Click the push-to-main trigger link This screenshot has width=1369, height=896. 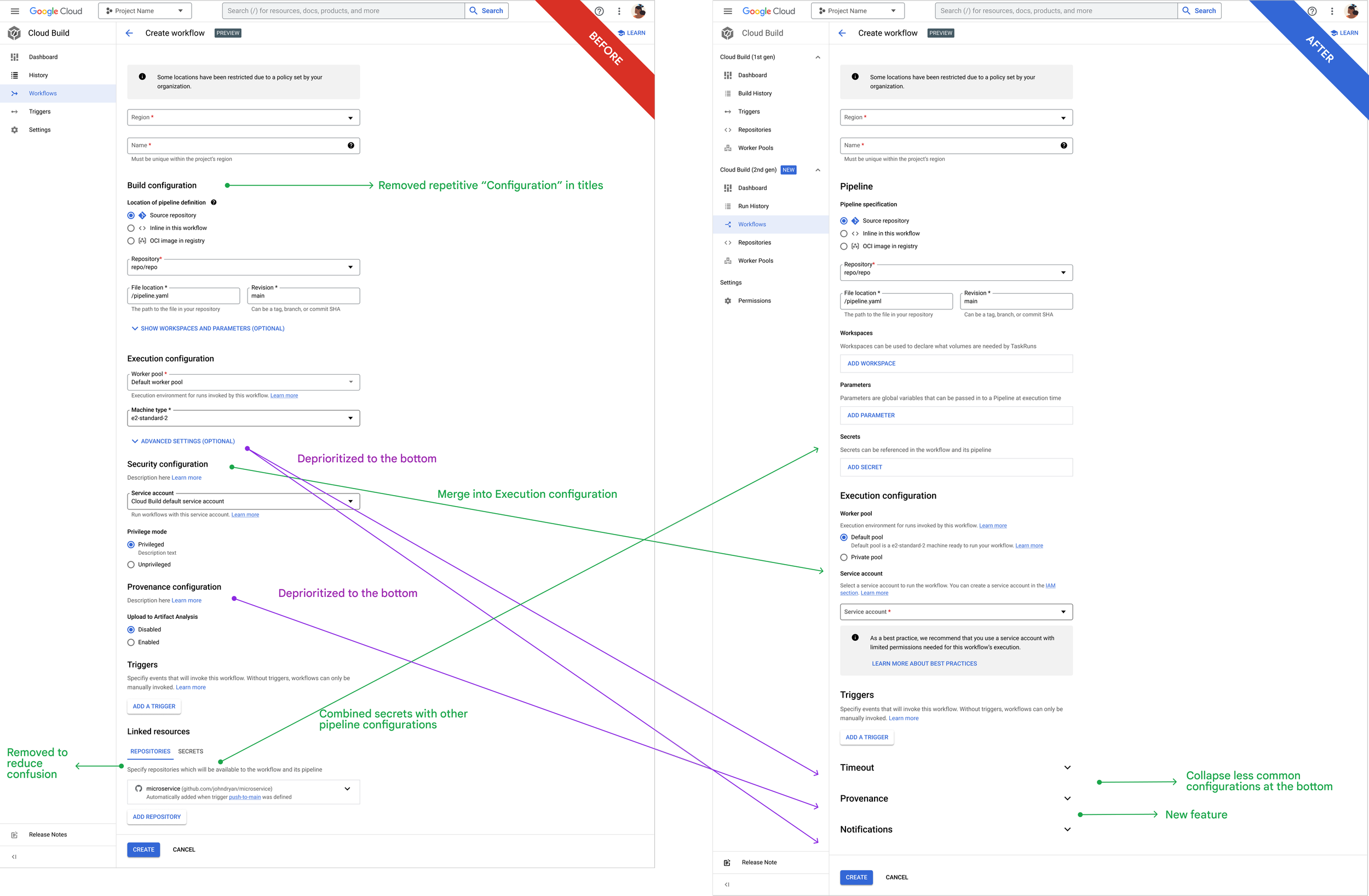[244, 797]
